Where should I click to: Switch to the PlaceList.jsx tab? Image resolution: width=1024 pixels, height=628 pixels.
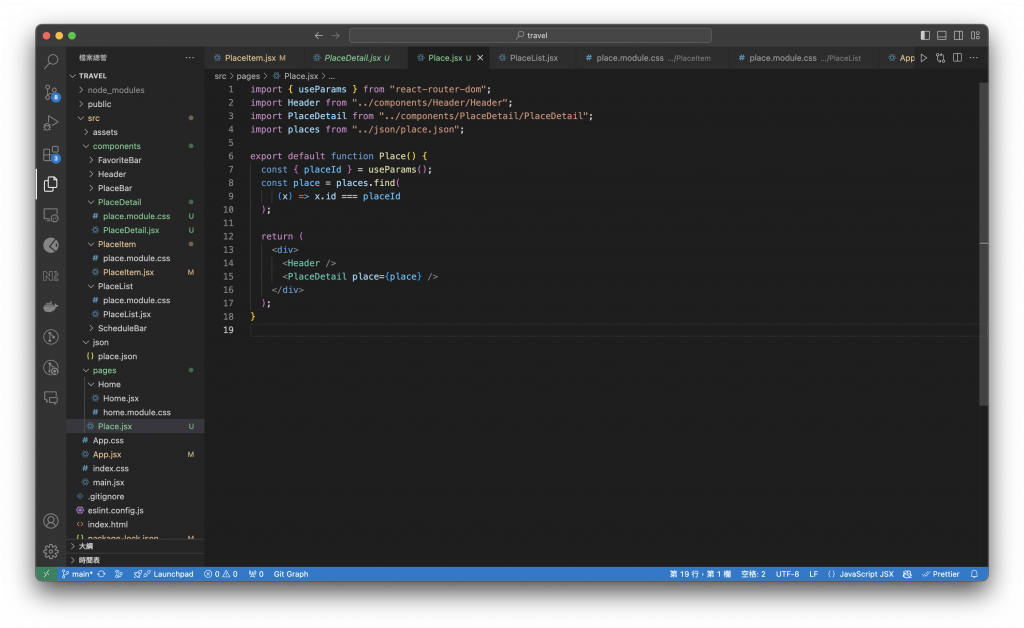tap(534, 58)
